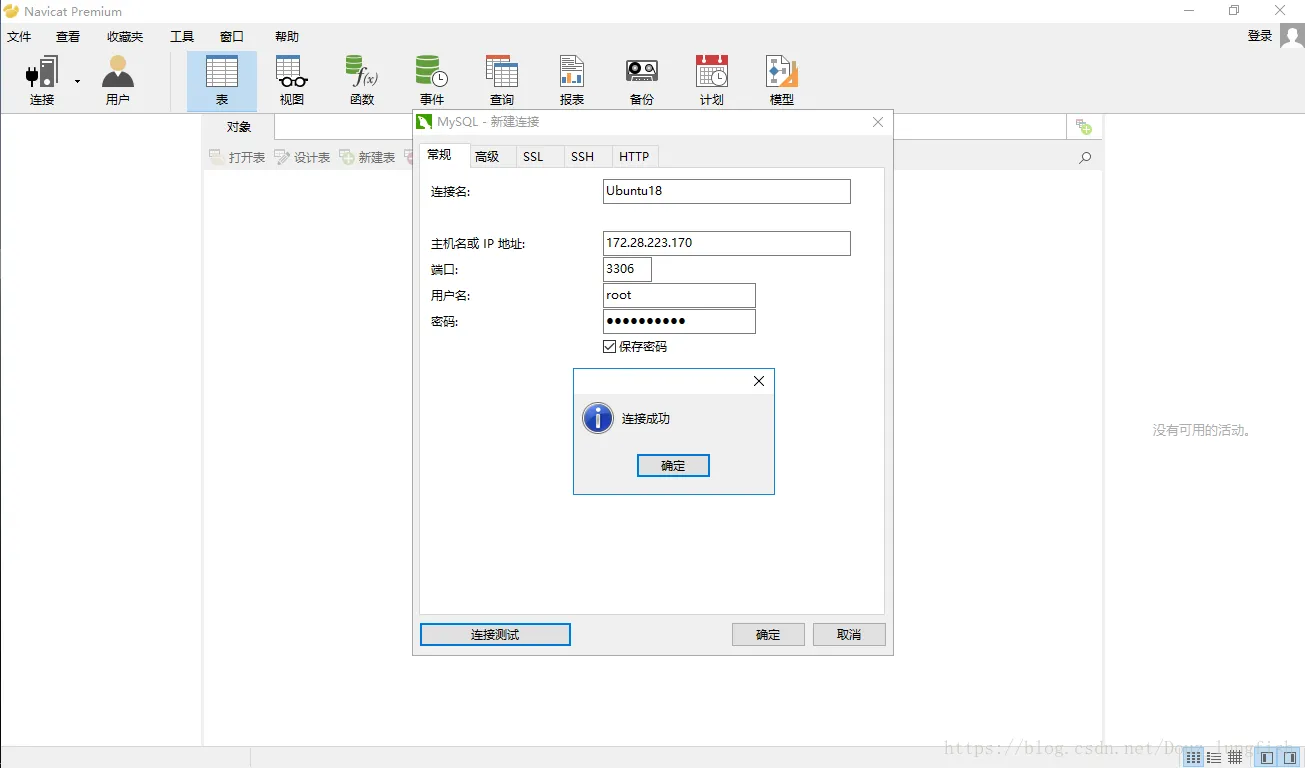Uncheck the 保存密码 checkbox
This screenshot has width=1305, height=768.
[609, 346]
